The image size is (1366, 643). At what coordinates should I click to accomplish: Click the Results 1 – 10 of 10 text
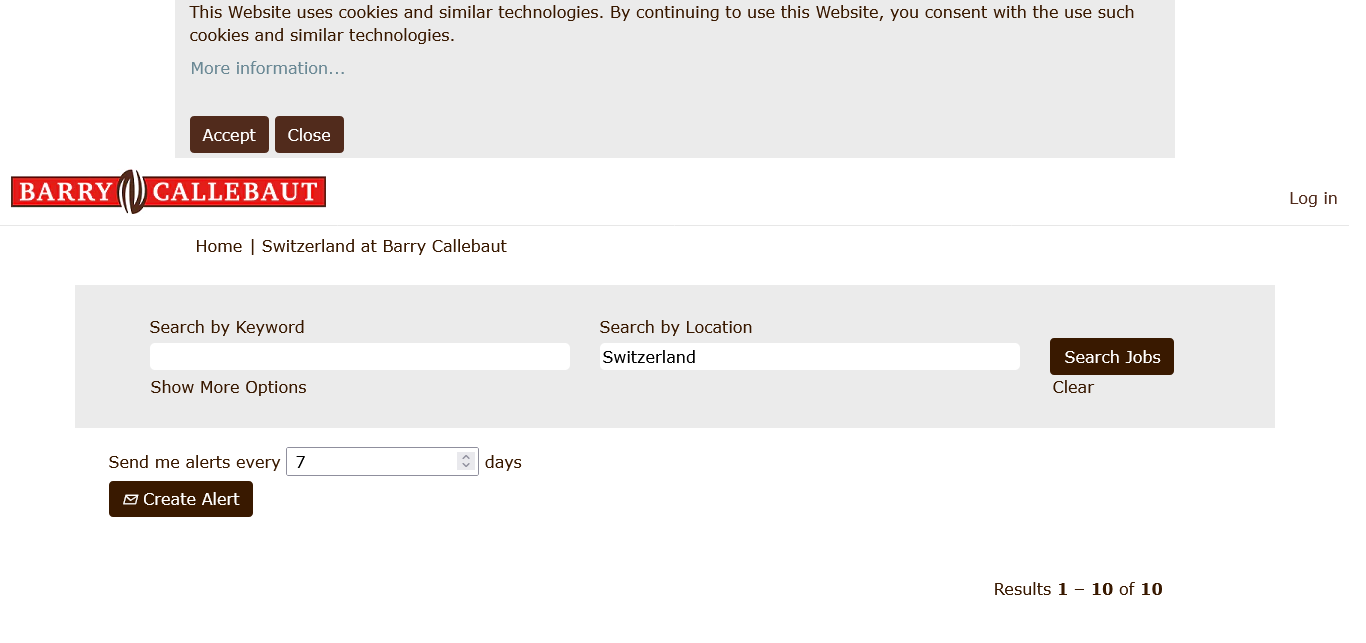[1077, 589]
